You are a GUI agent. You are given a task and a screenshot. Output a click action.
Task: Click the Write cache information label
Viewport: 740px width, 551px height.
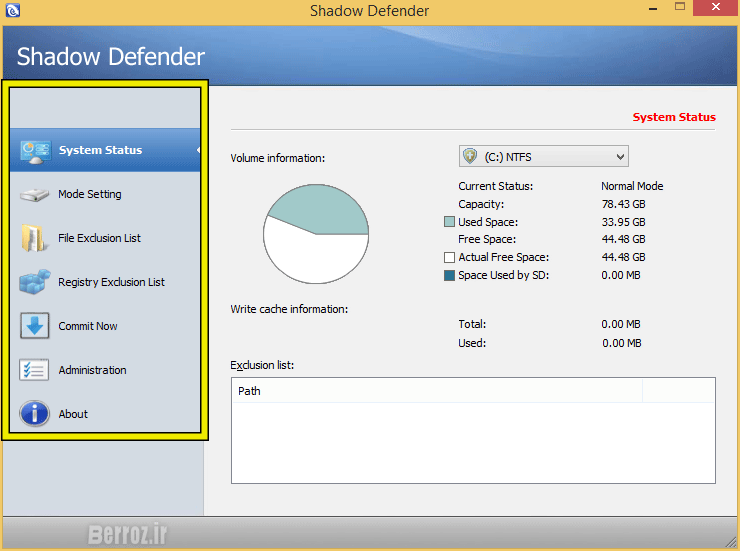[x=289, y=309]
